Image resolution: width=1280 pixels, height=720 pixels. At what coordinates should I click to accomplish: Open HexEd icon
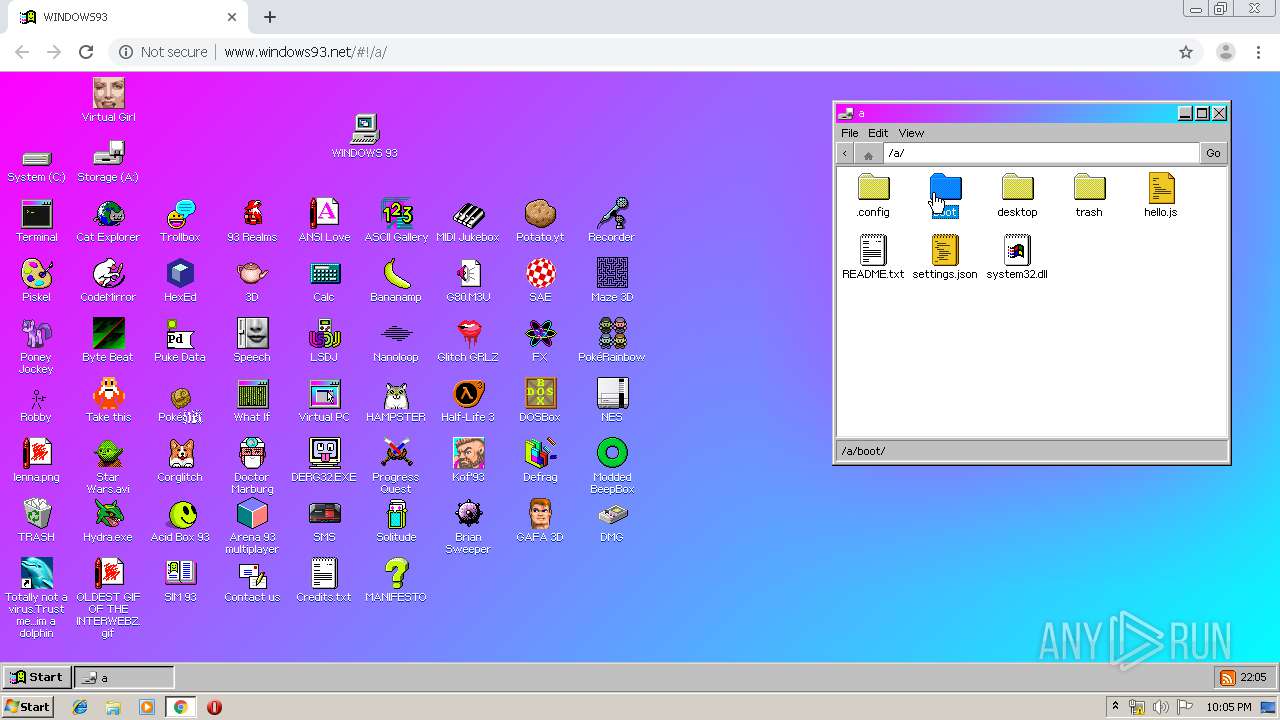(x=180, y=281)
